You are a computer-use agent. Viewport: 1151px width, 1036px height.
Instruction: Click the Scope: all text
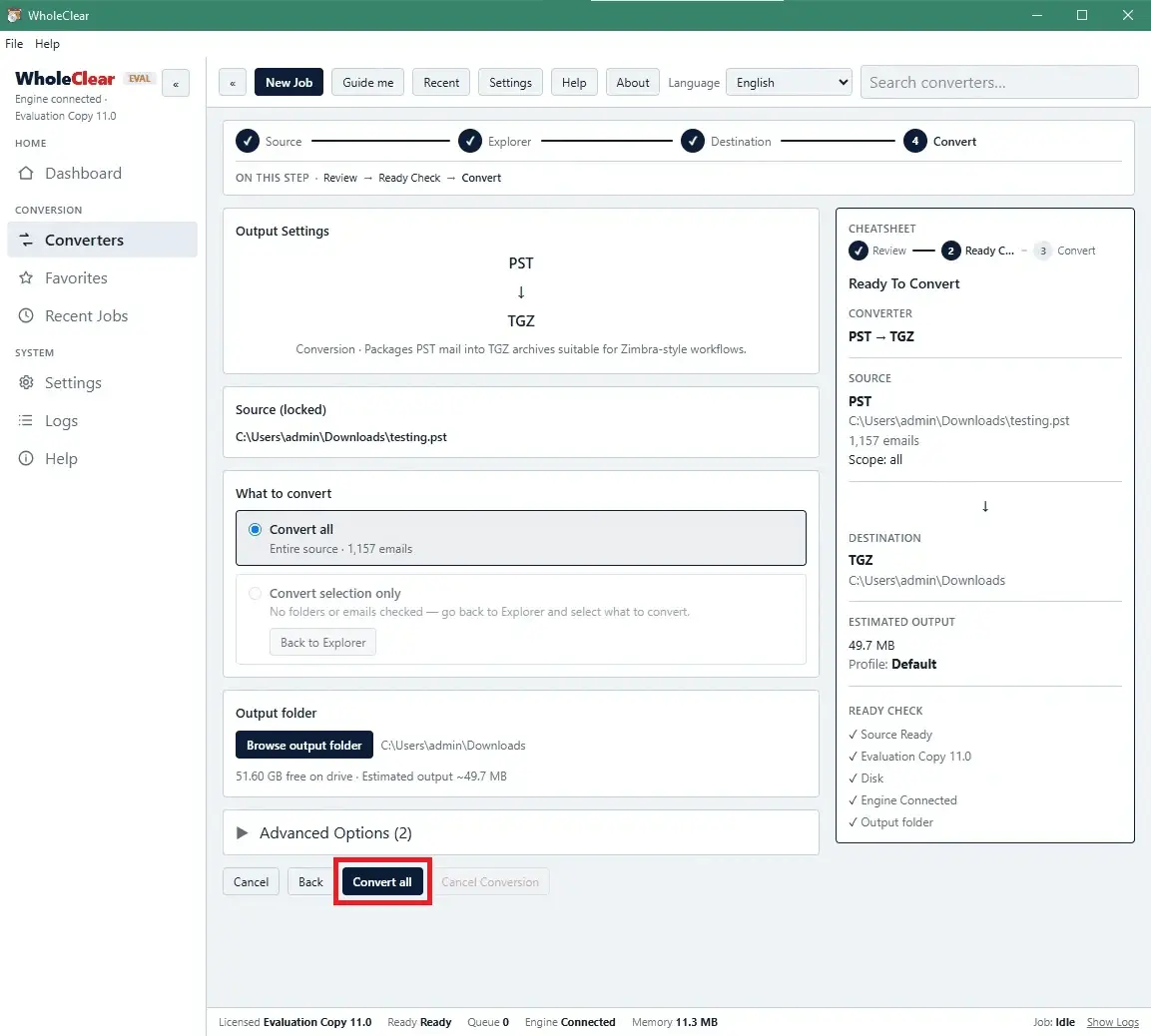click(875, 459)
